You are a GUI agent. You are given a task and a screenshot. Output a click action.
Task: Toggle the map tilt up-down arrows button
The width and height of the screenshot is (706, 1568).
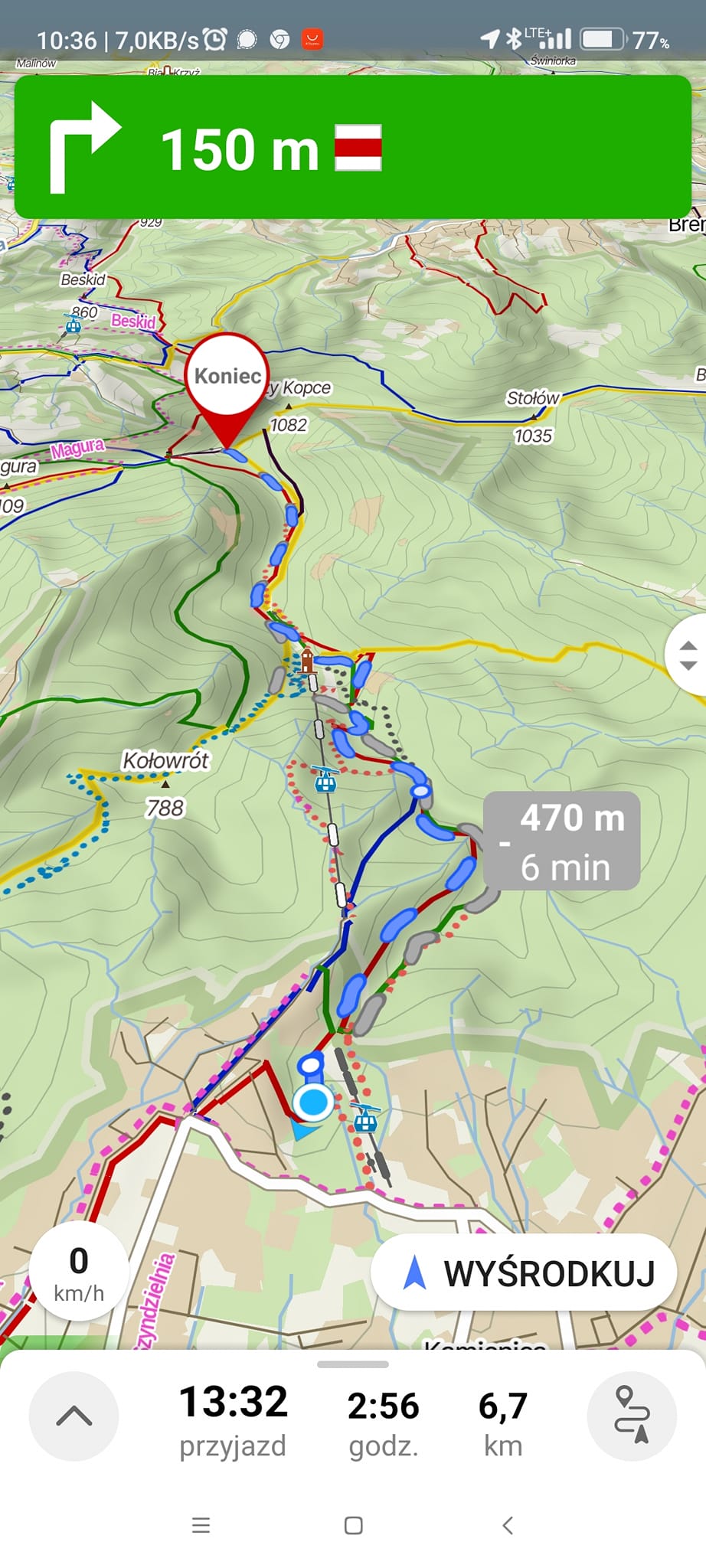point(688,655)
